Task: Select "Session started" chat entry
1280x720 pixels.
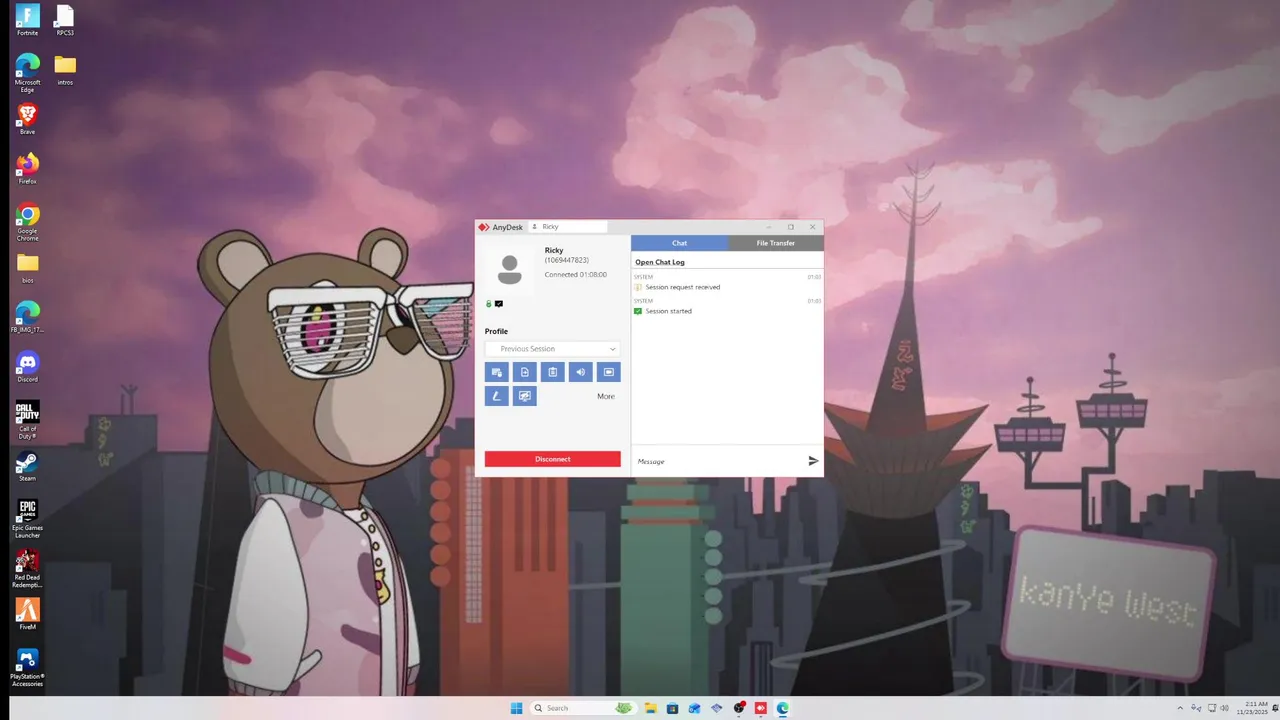Action: (x=669, y=311)
